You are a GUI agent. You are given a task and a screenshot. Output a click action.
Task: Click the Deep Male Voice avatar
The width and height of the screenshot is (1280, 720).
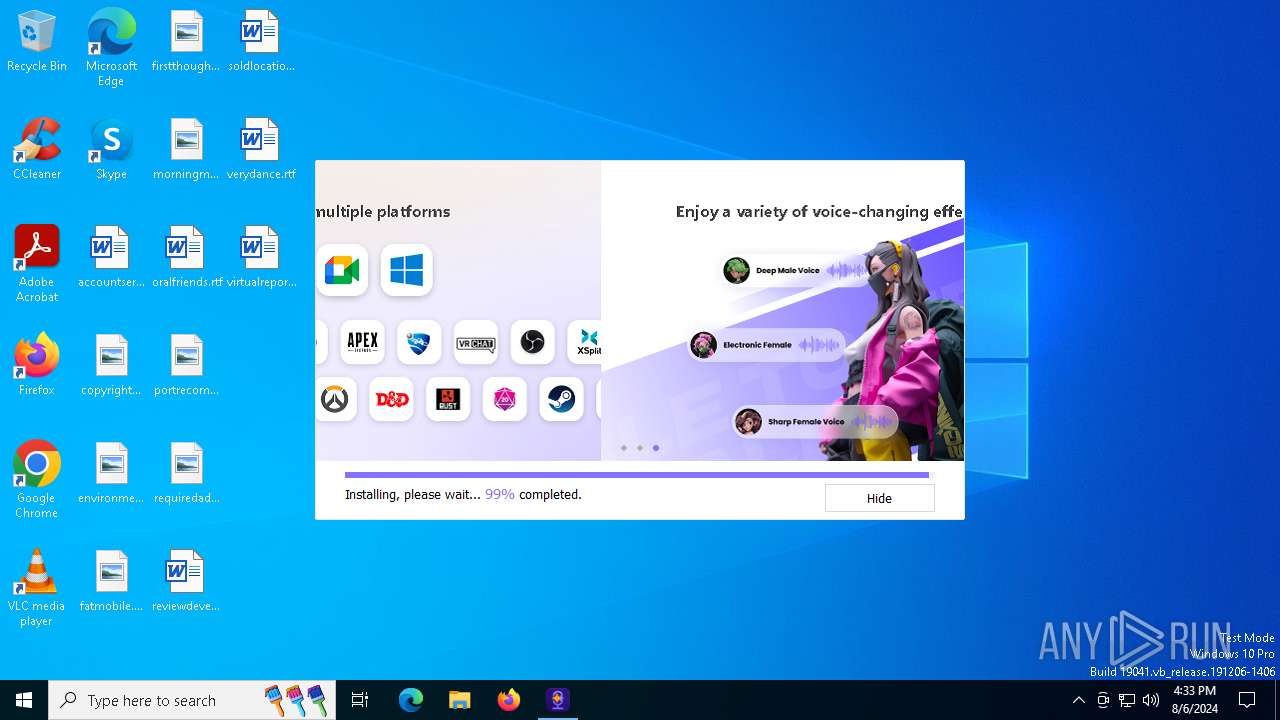[737, 270]
